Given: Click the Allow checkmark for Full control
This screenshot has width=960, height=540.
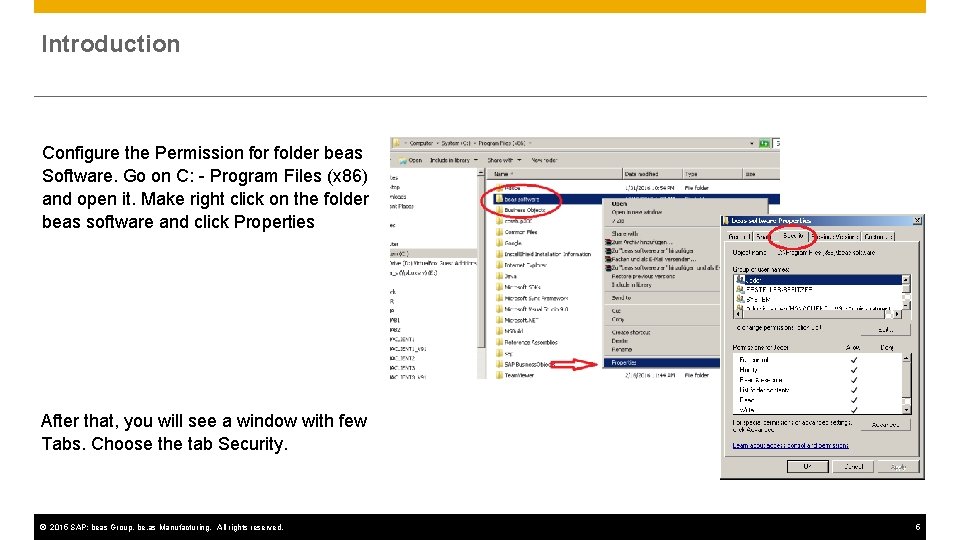Looking at the screenshot, I should coord(853,360).
